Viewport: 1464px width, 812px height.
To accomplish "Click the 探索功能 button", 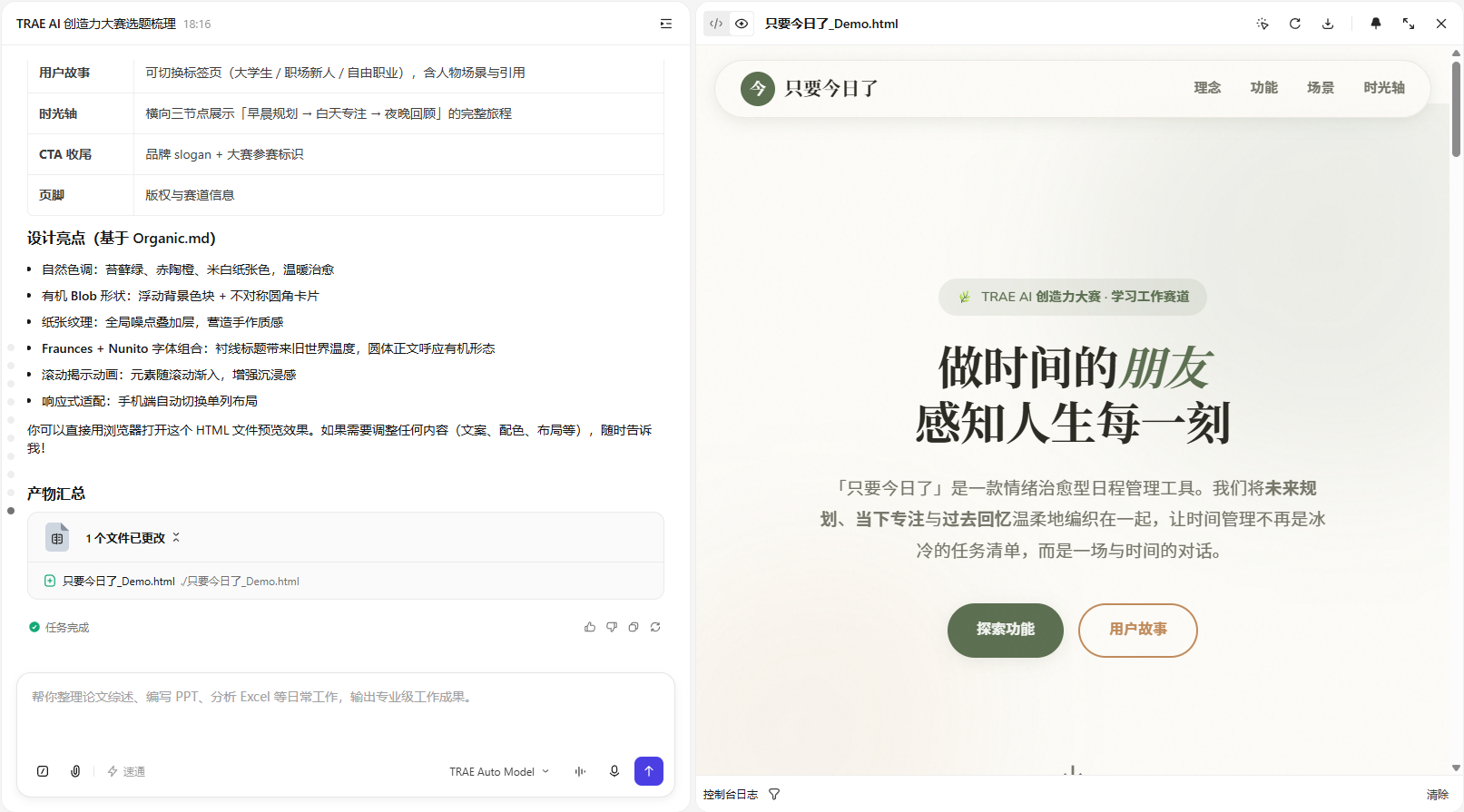I will [x=1006, y=630].
